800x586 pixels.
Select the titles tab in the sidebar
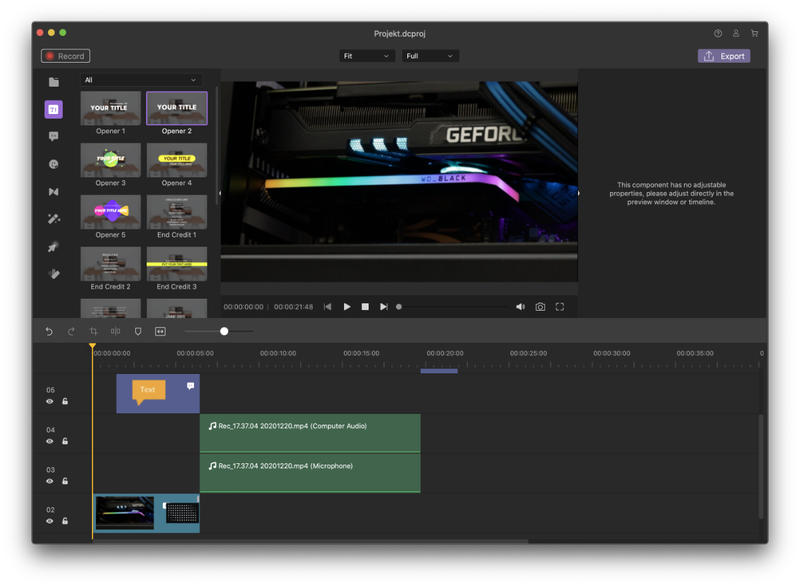click(54, 109)
